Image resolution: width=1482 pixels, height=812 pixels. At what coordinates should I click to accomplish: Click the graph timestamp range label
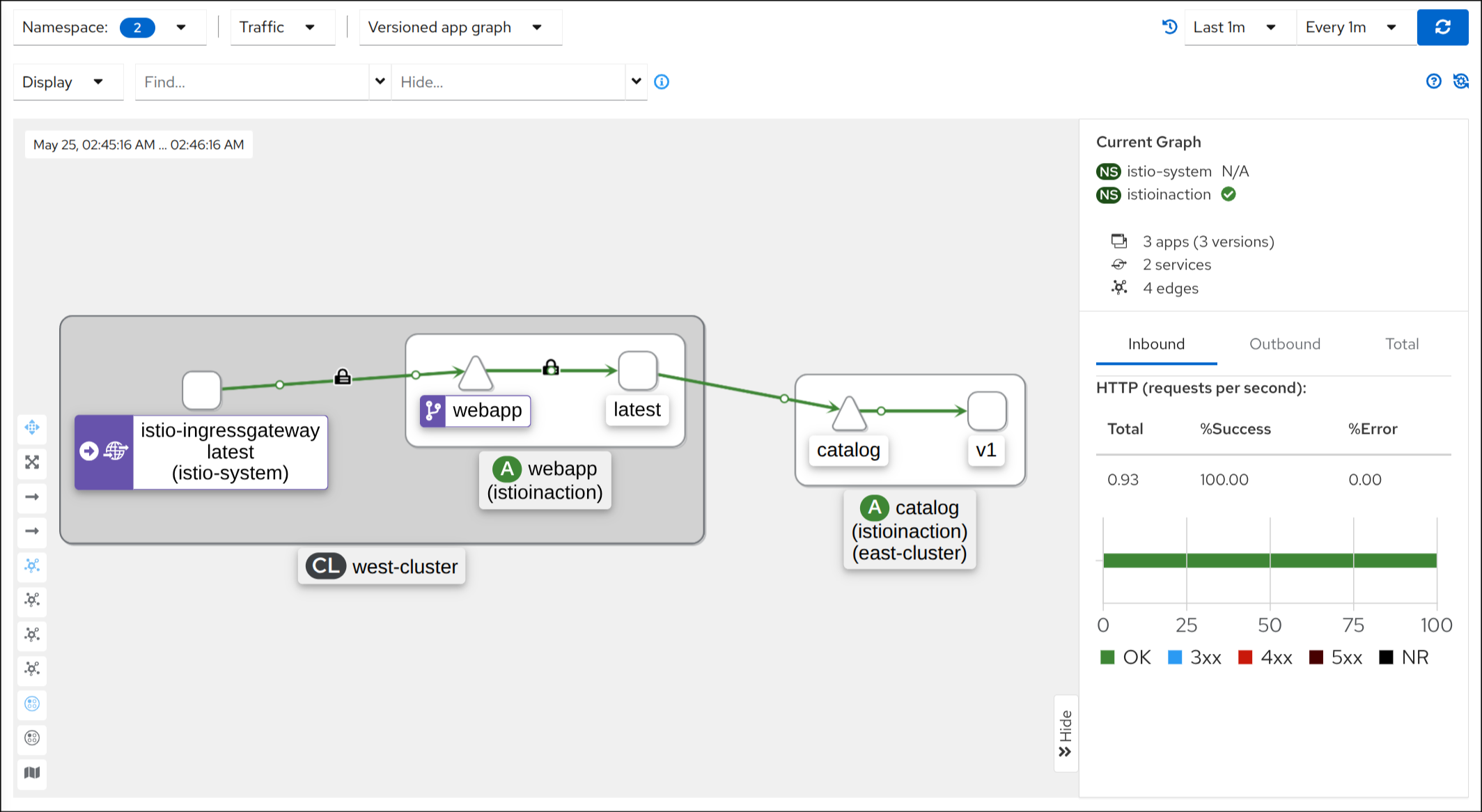pos(139,145)
